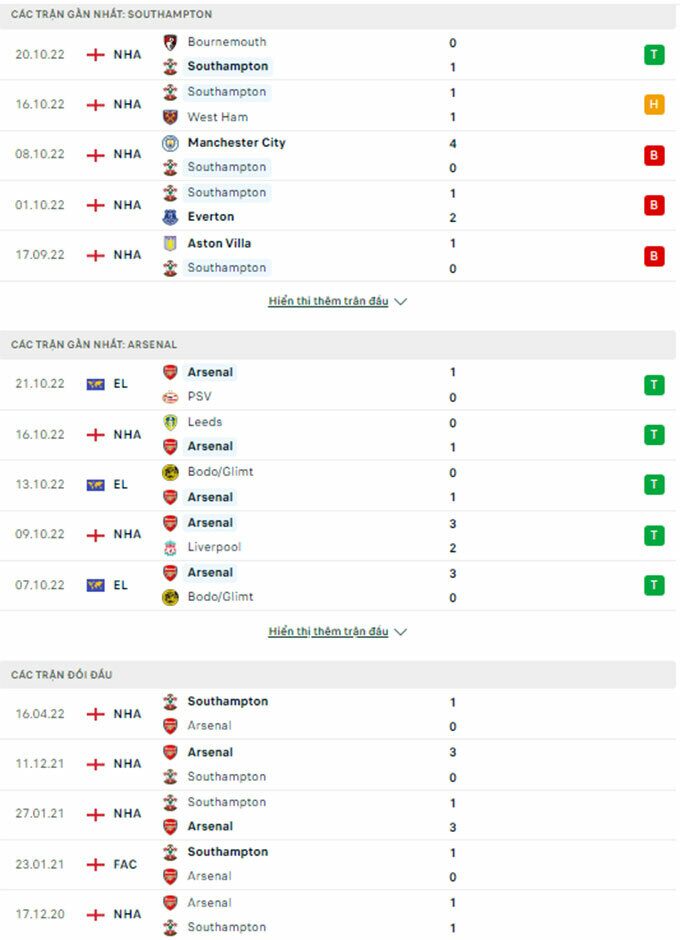The image size is (680, 940).
Task: Open 'Hiển thị thêm trận đấu' under Arsenal
Action: [x=328, y=632]
